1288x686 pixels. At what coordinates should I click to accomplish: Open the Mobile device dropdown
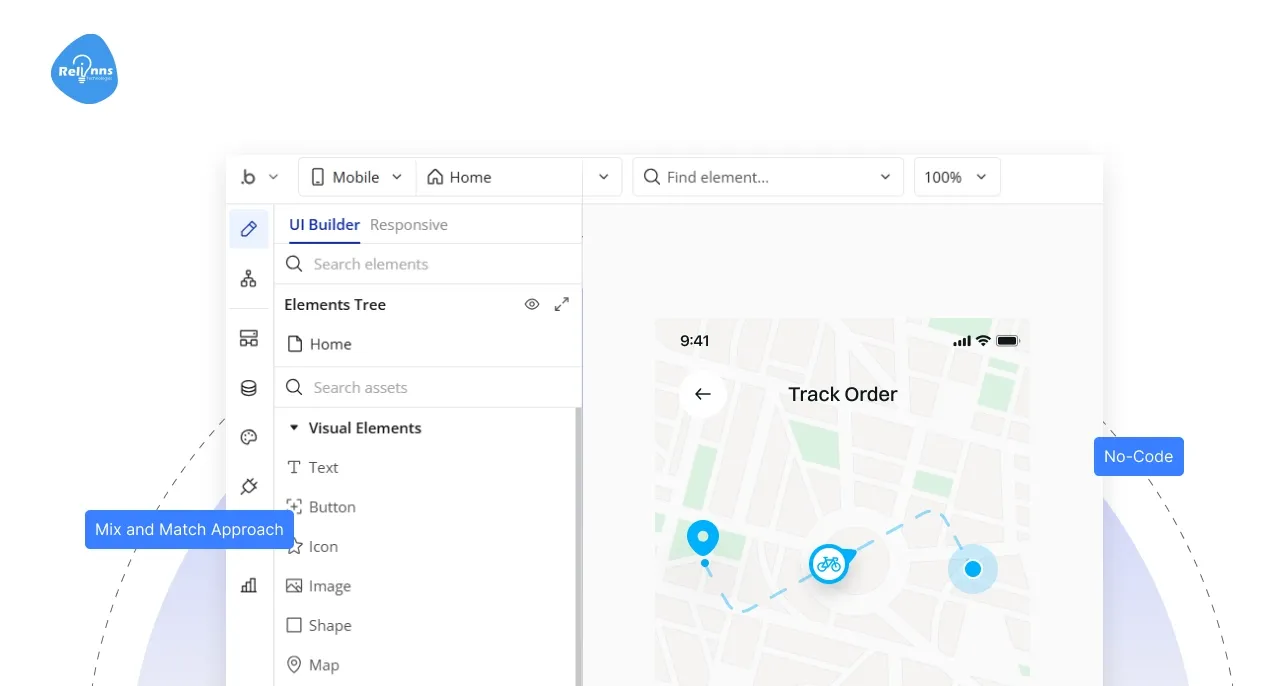pos(357,177)
